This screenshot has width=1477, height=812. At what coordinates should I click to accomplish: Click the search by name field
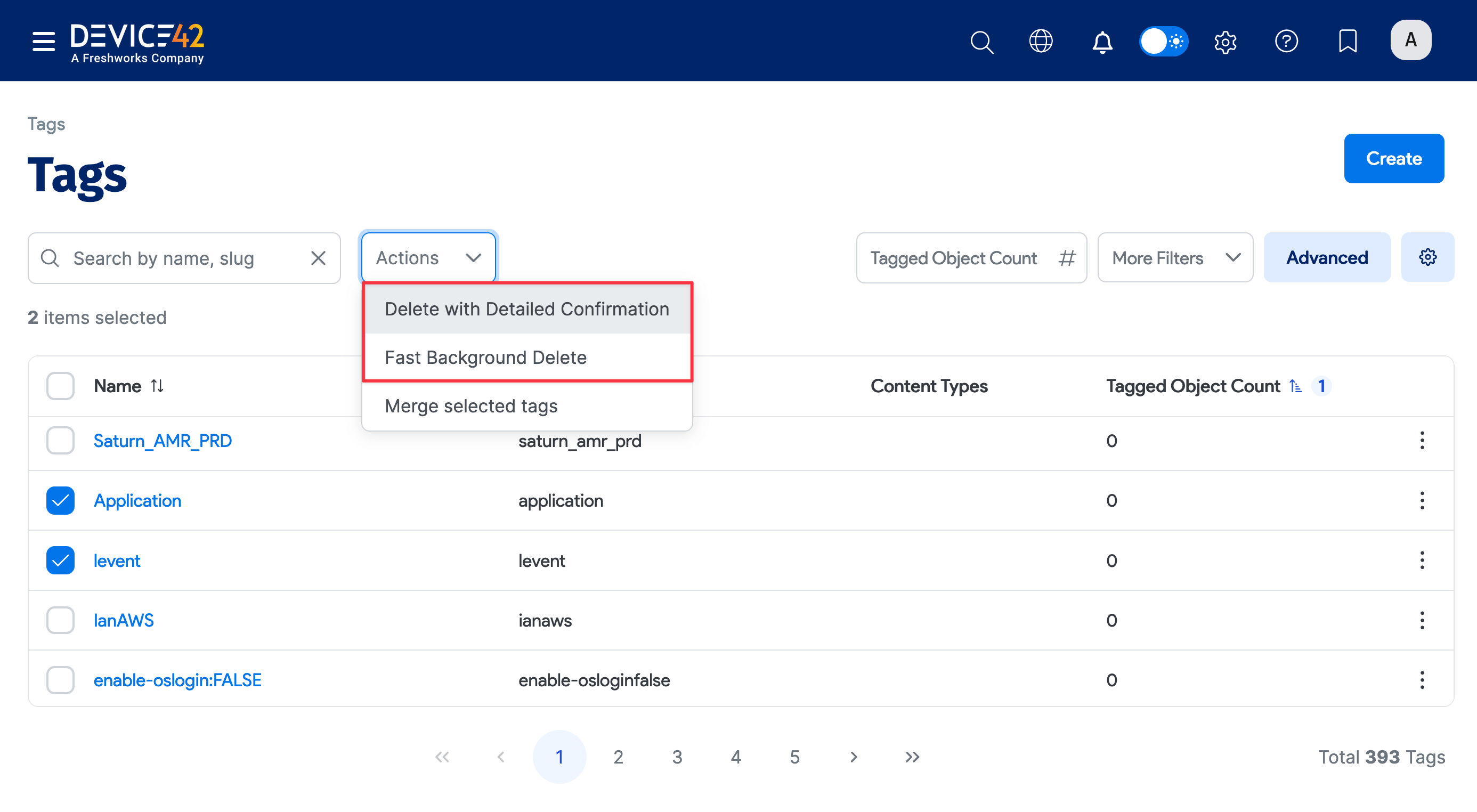coord(183,258)
